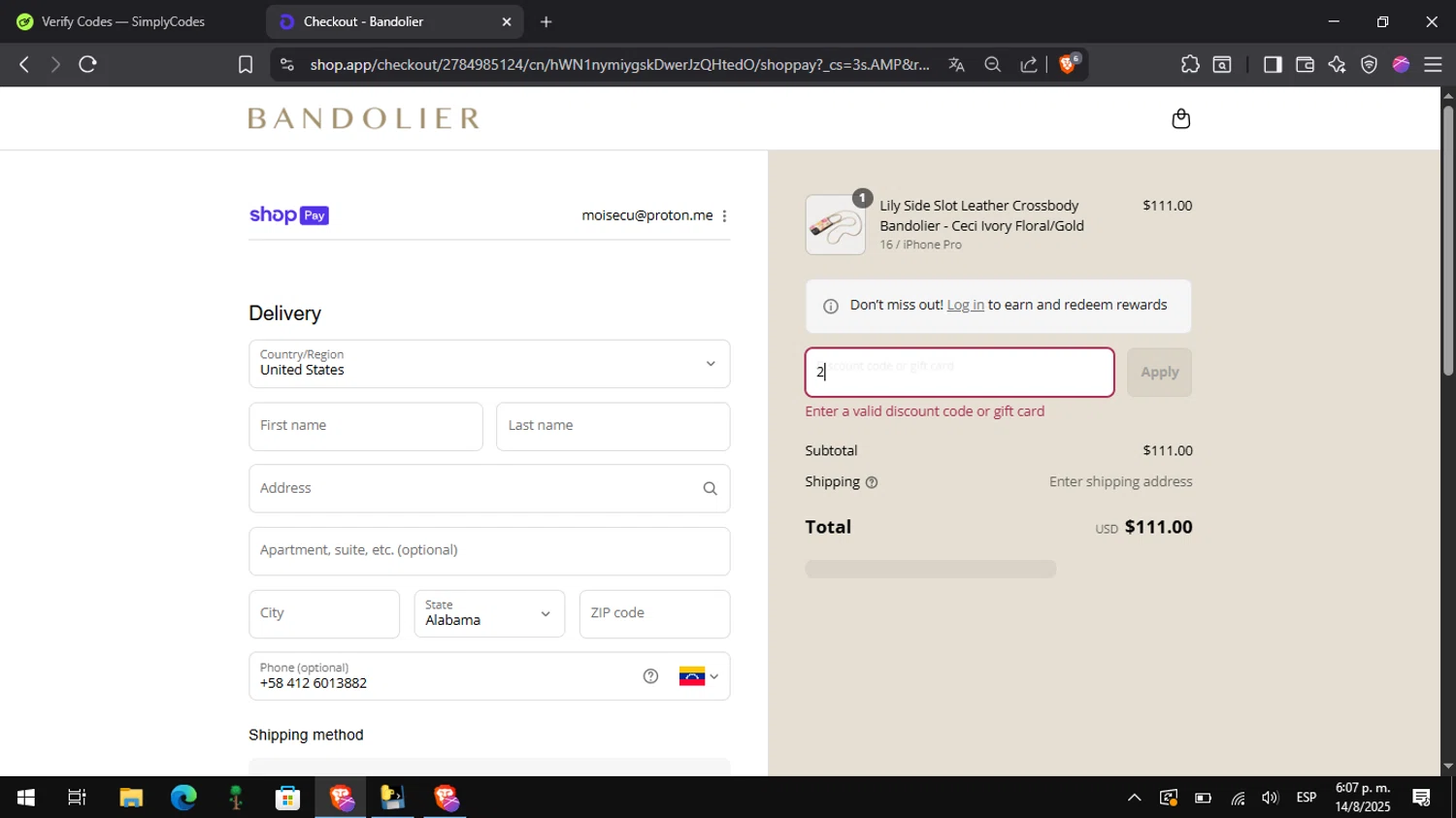Open a new browser tab
Image resolution: width=1456 pixels, height=818 pixels.
point(546,21)
